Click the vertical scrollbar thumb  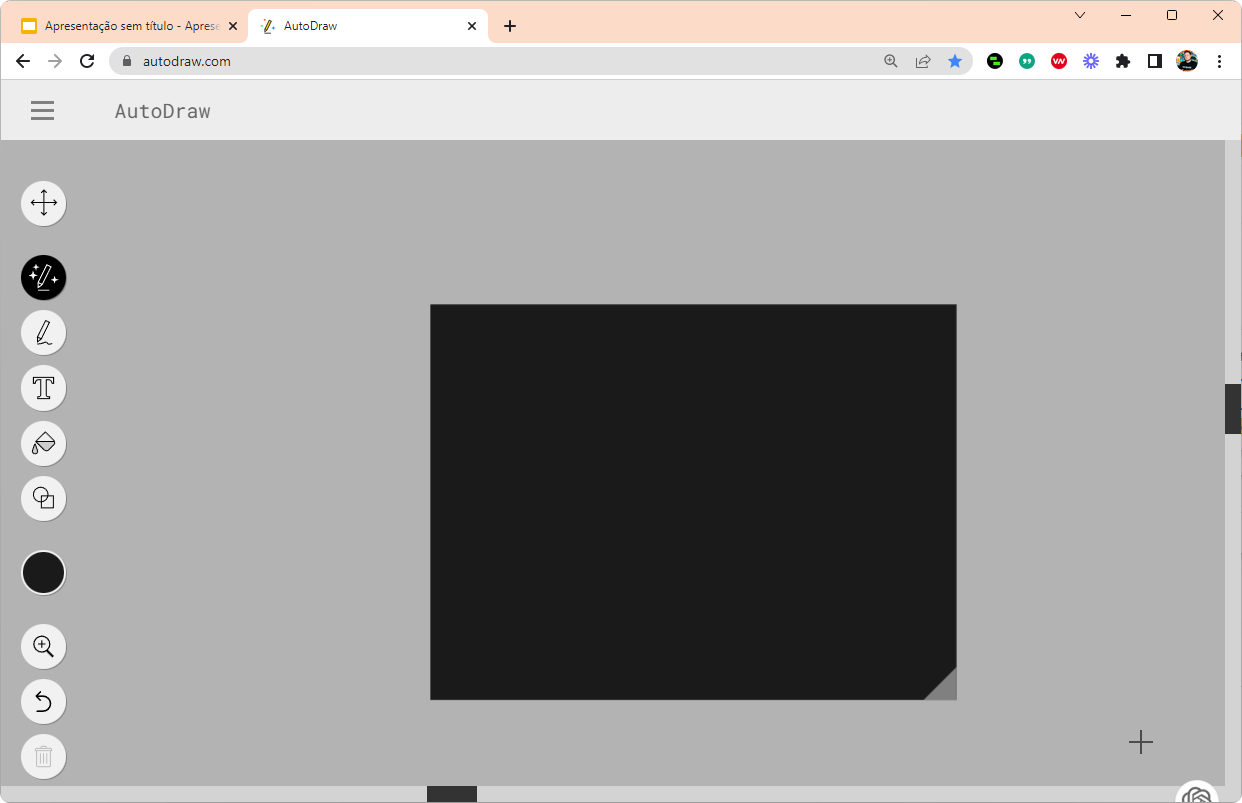pyautogui.click(x=1233, y=409)
